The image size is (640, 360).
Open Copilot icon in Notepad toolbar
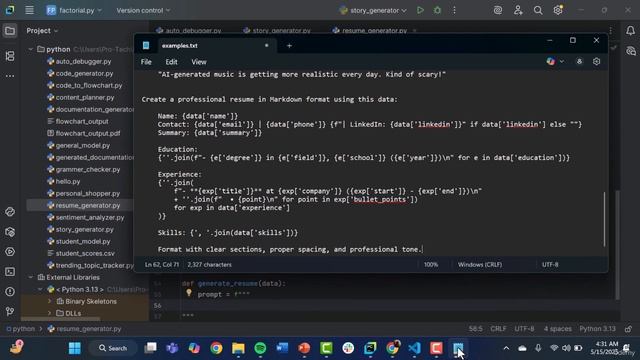(551, 62)
